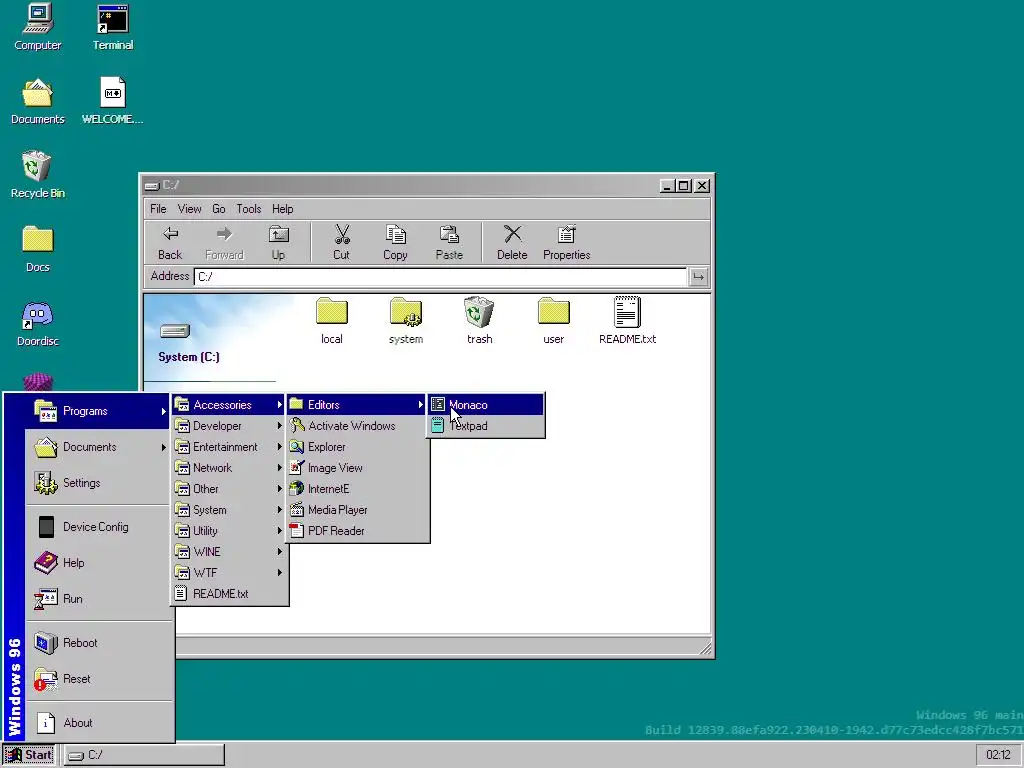The image size is (1024, 768).
Task: Expand the WTF program group
Action: tap(229, 573)
